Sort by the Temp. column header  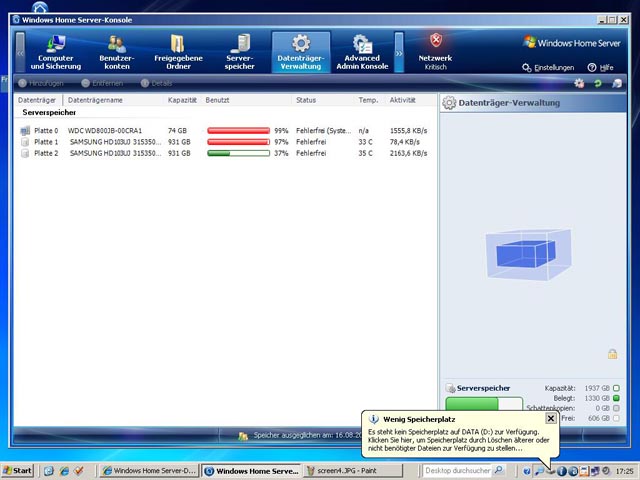point(369,100)
